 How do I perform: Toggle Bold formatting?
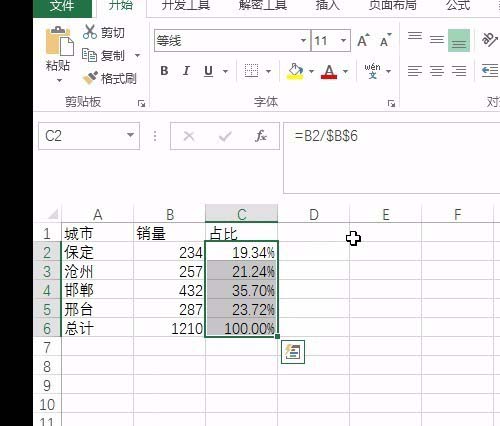point(164,71)
